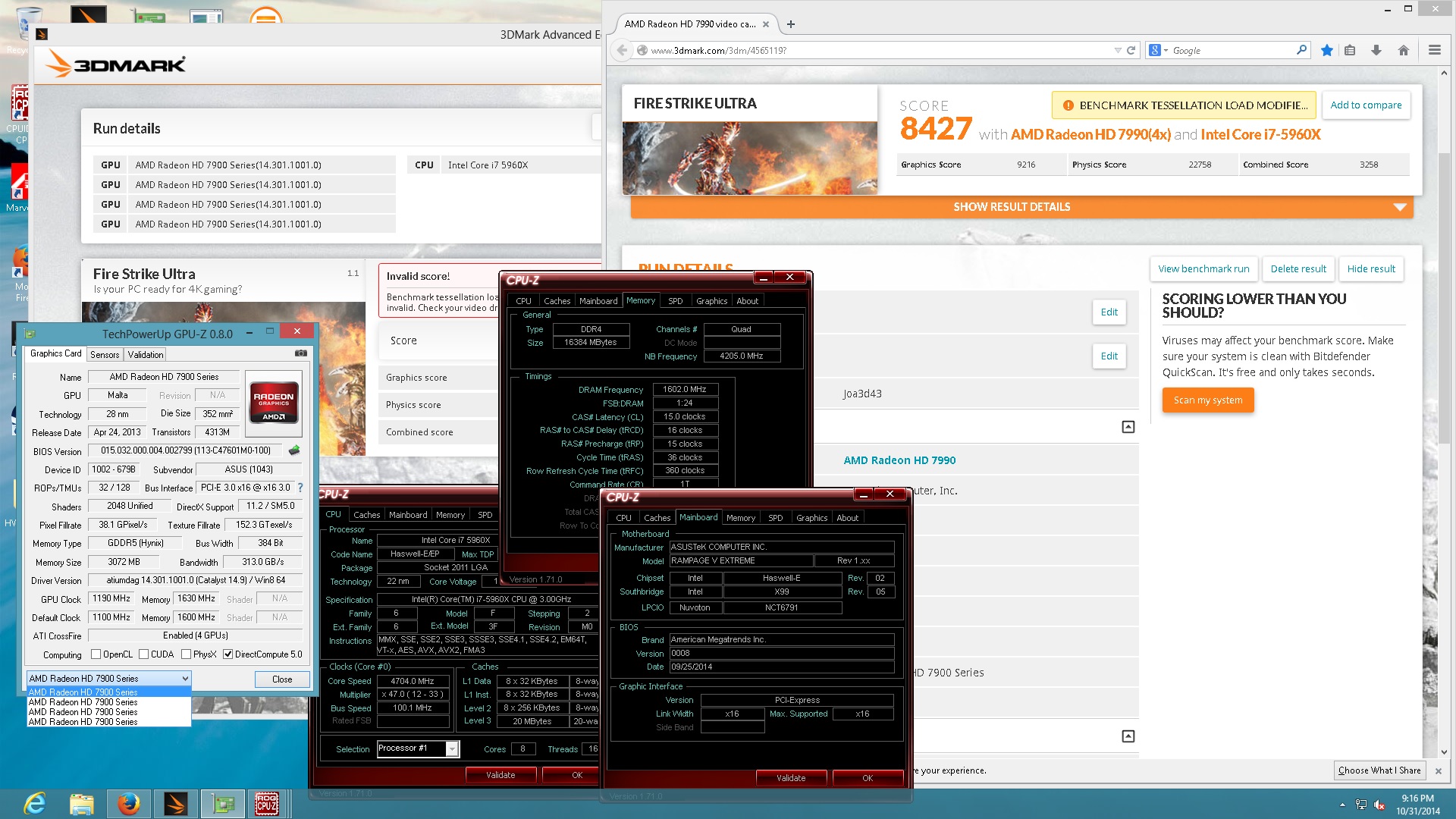Screen dimensions: 1456x819
Task: Click the taskbar clock showing 9:16 PM
Action: pos(1417,805)
